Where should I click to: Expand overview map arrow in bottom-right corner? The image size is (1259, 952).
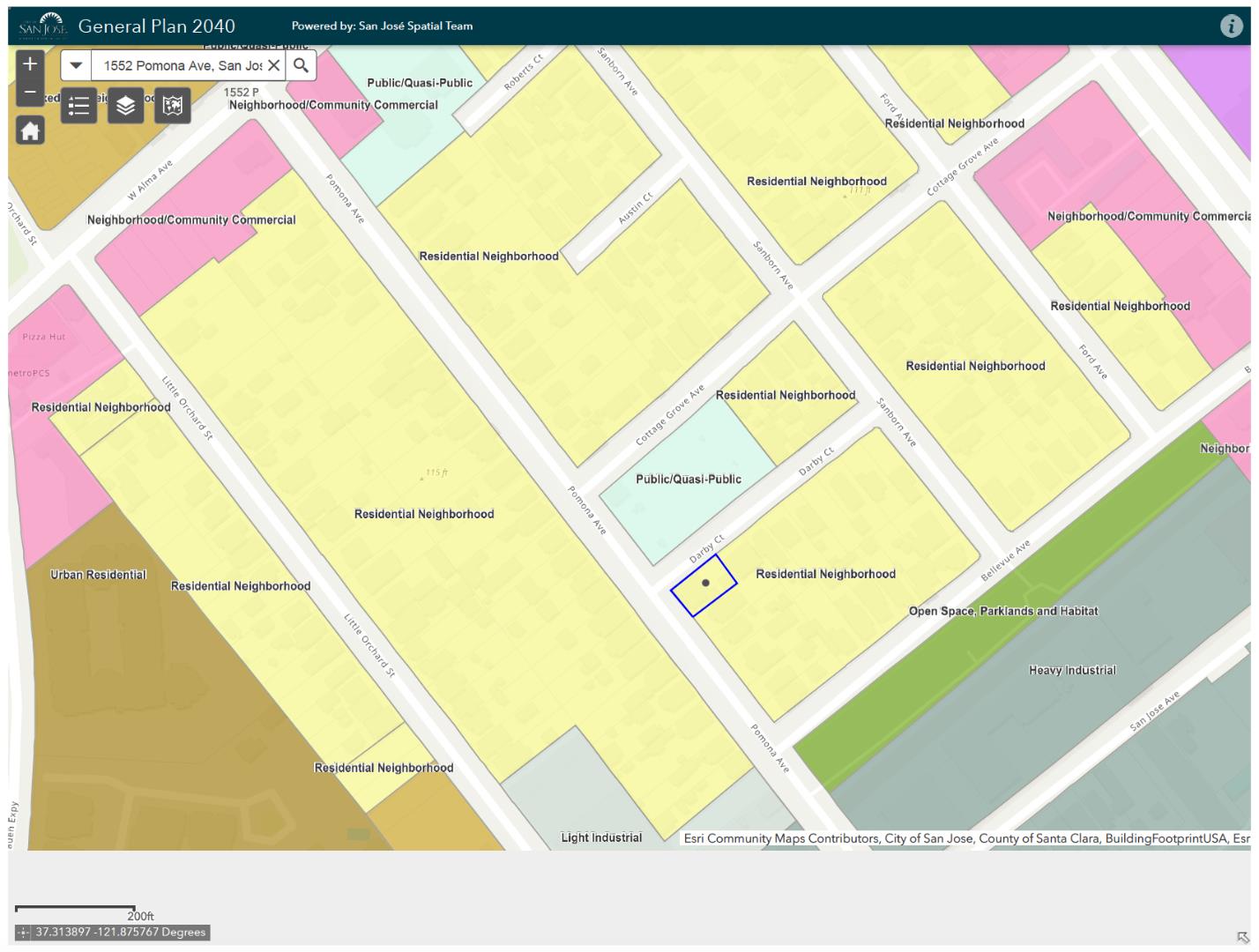point(1242,937)
